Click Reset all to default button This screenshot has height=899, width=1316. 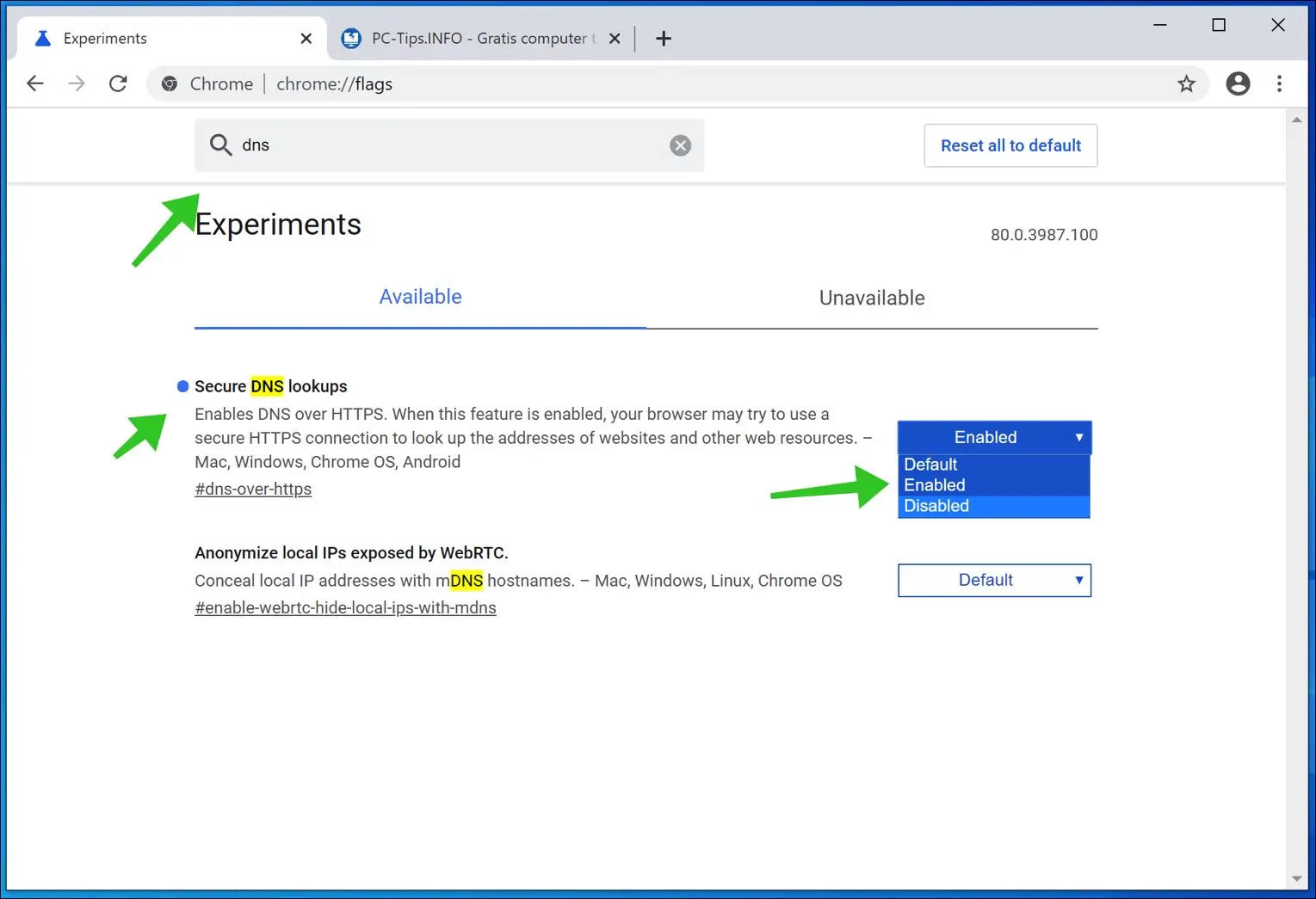click(1010, 145)
